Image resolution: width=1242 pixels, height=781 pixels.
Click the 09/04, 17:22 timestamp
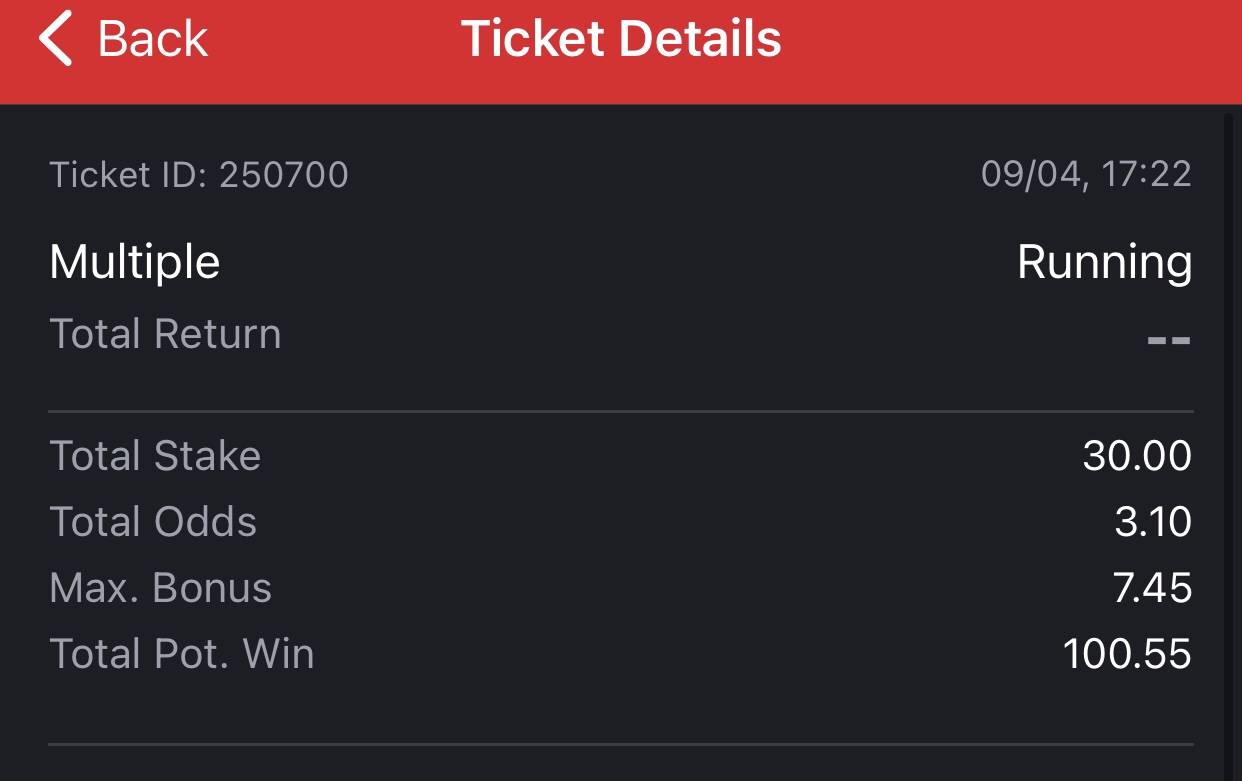tap(1086, 175)
